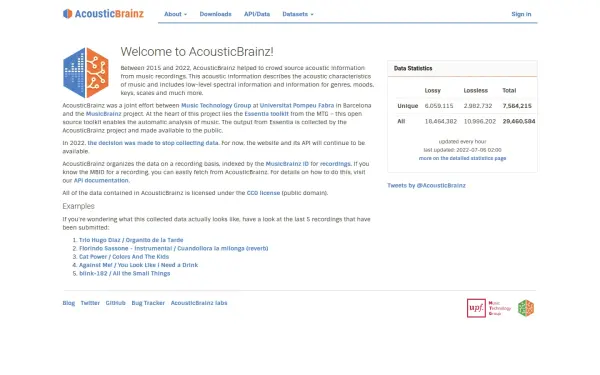Expand the About dropdown menu
The image size is (600, 375).
click(x=176, y=14)
